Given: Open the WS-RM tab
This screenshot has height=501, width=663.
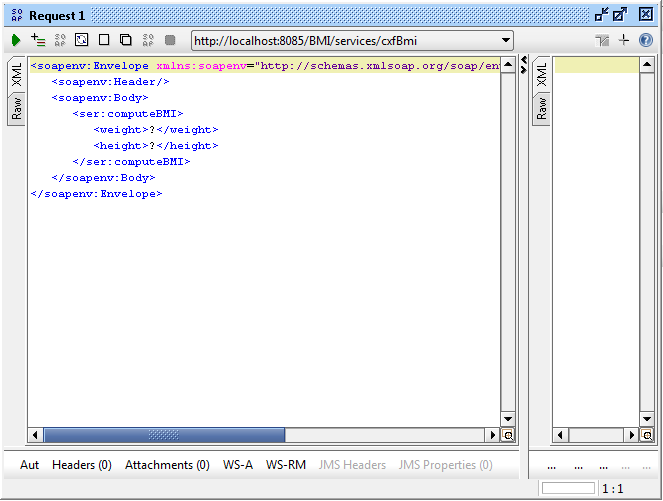Looking at the screenshot, I should pyautogui.click(x=286, y=465).
